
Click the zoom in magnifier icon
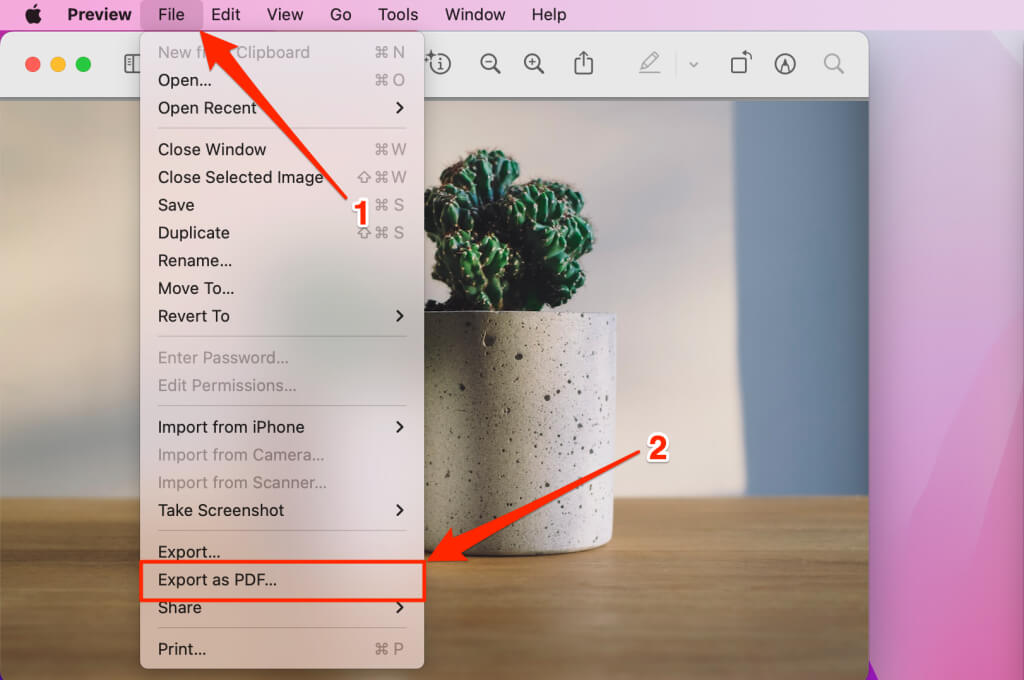point(534,64)
